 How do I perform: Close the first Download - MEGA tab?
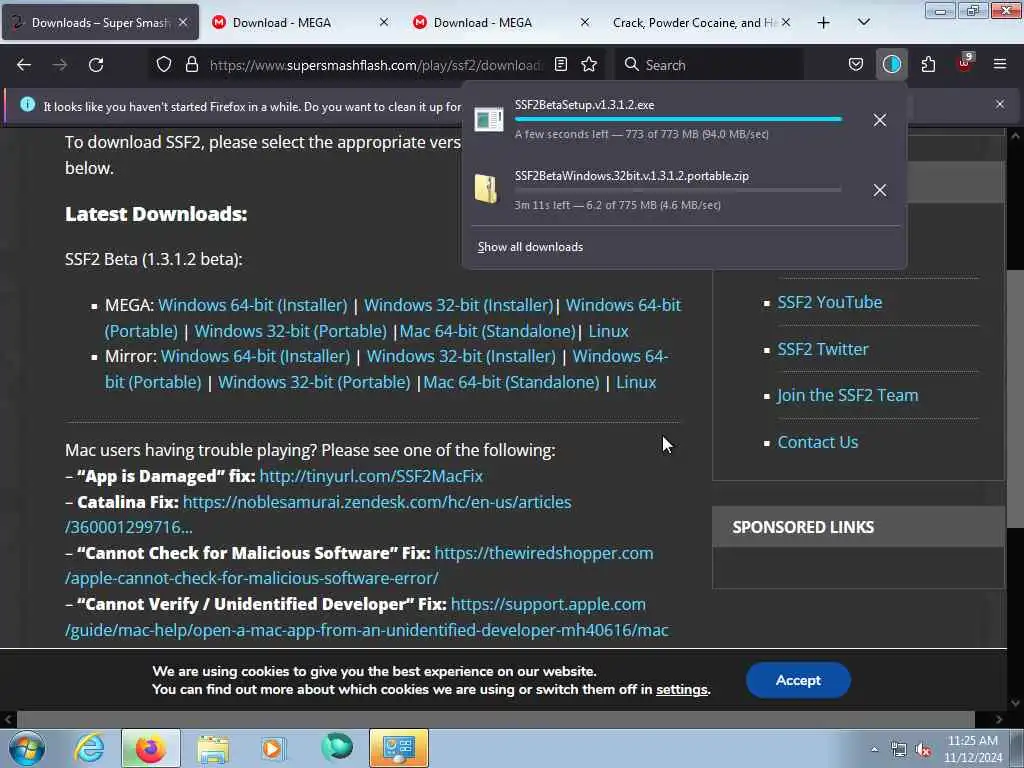384,22
